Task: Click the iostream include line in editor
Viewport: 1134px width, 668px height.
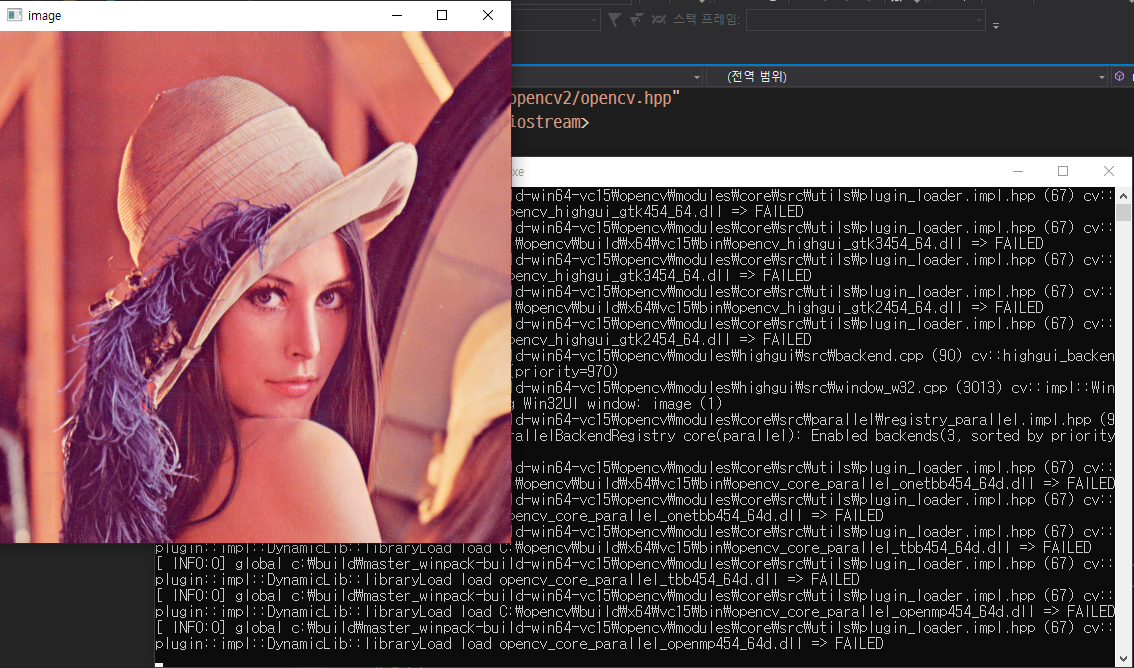Action: (550, 122)
